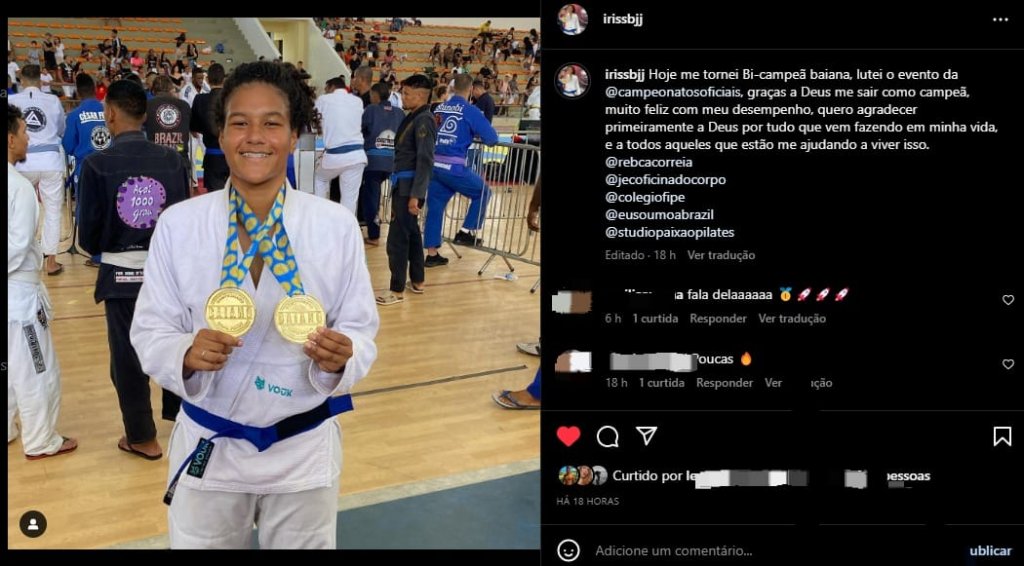Screen dimensions: 1024x566
Task: Click 'Responder' under the 6 h comment
Action: point(718,319)
